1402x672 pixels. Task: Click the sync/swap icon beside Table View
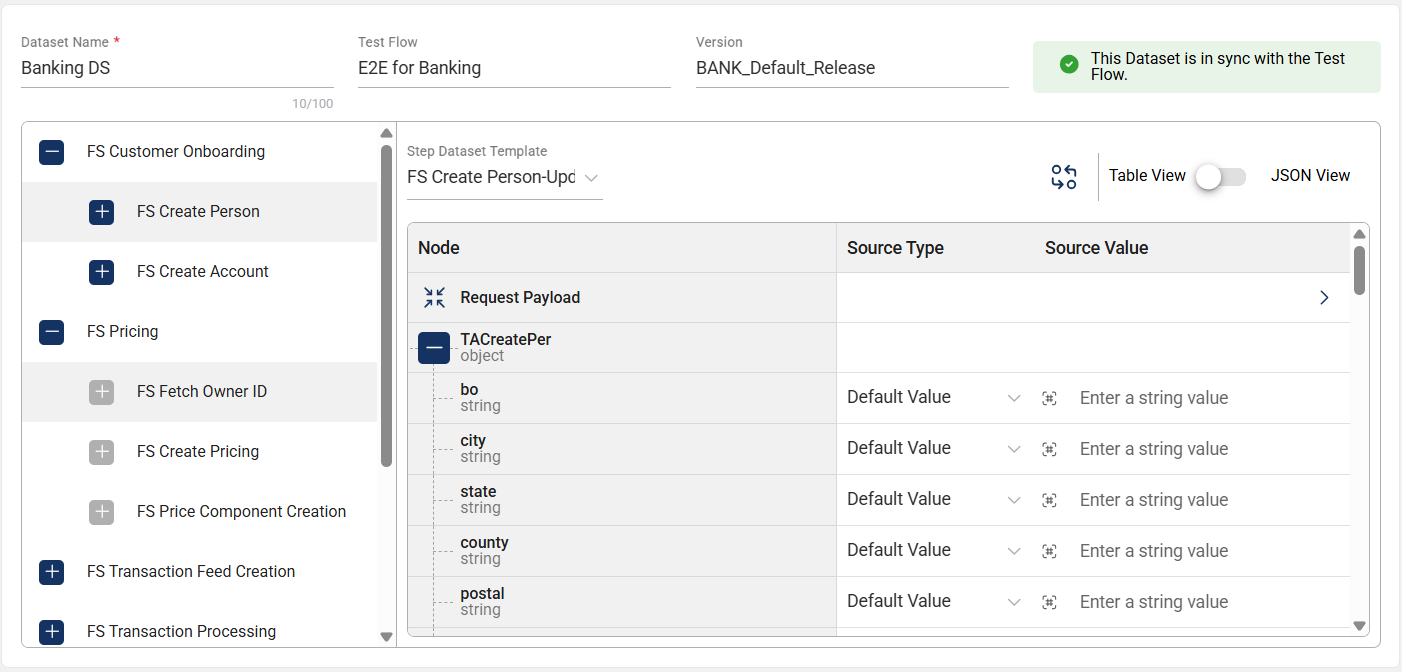(x=1063, y=177)
